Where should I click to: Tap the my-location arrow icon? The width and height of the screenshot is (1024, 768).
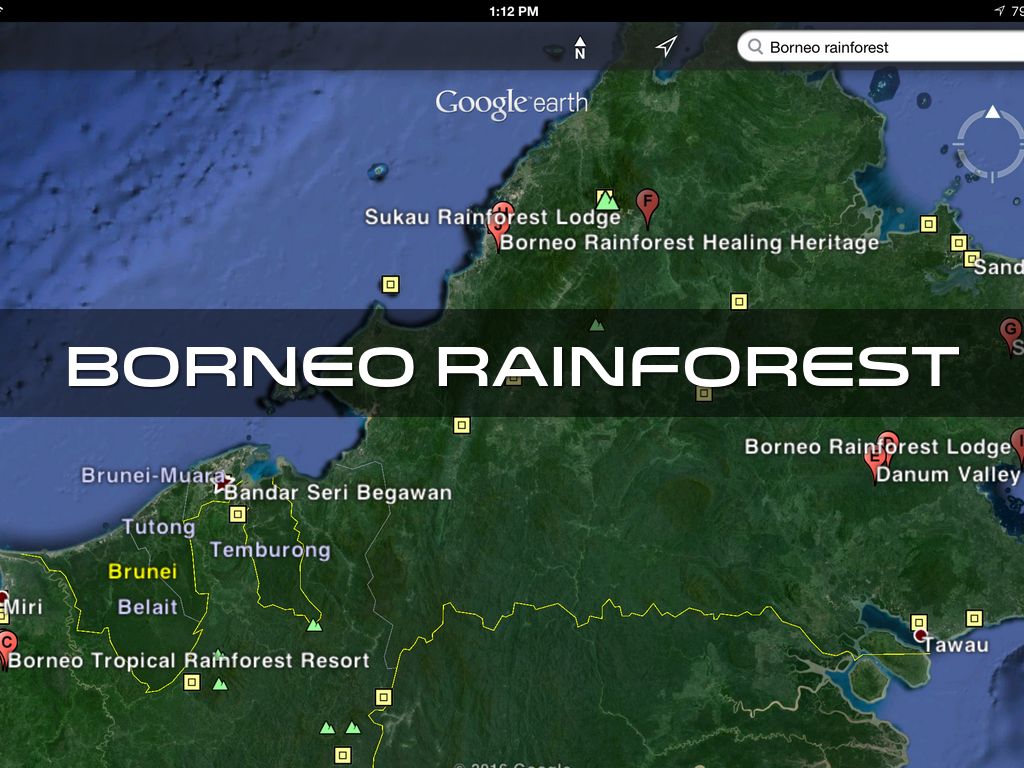666,47
